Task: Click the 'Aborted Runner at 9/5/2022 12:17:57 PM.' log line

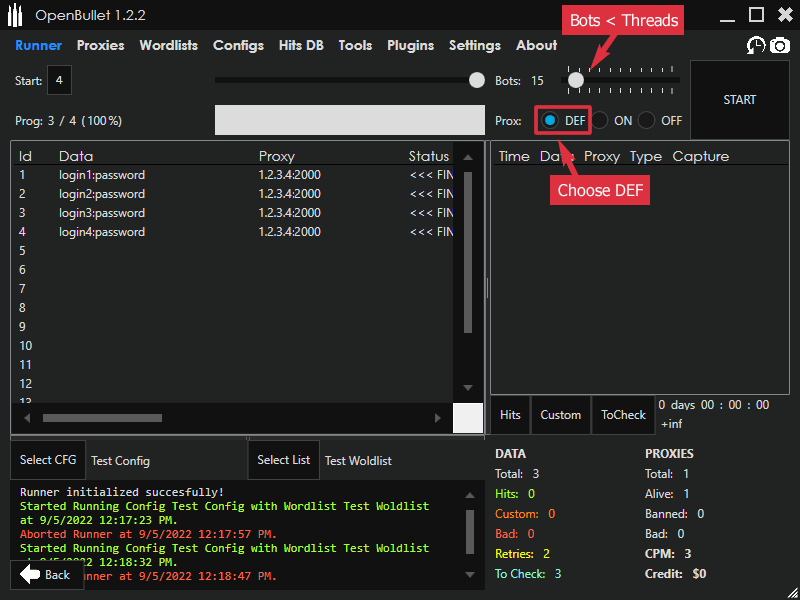Action: (x=148, y=534)
